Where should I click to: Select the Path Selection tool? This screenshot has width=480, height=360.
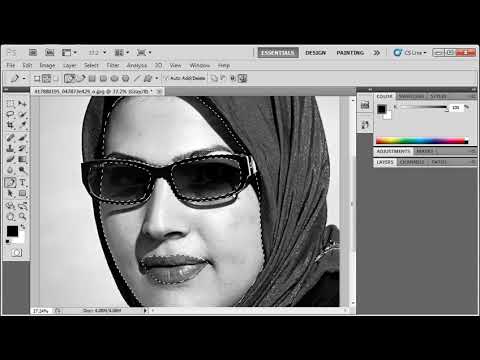pyautogui.click(x=10, y=193)
